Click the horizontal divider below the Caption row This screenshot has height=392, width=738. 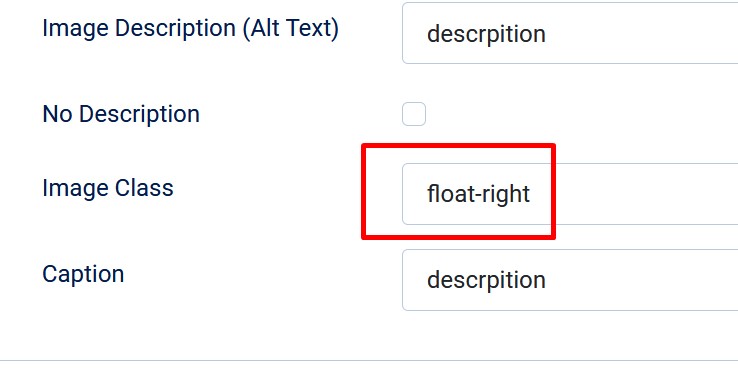pyautogui.click(x=369, y=360)
